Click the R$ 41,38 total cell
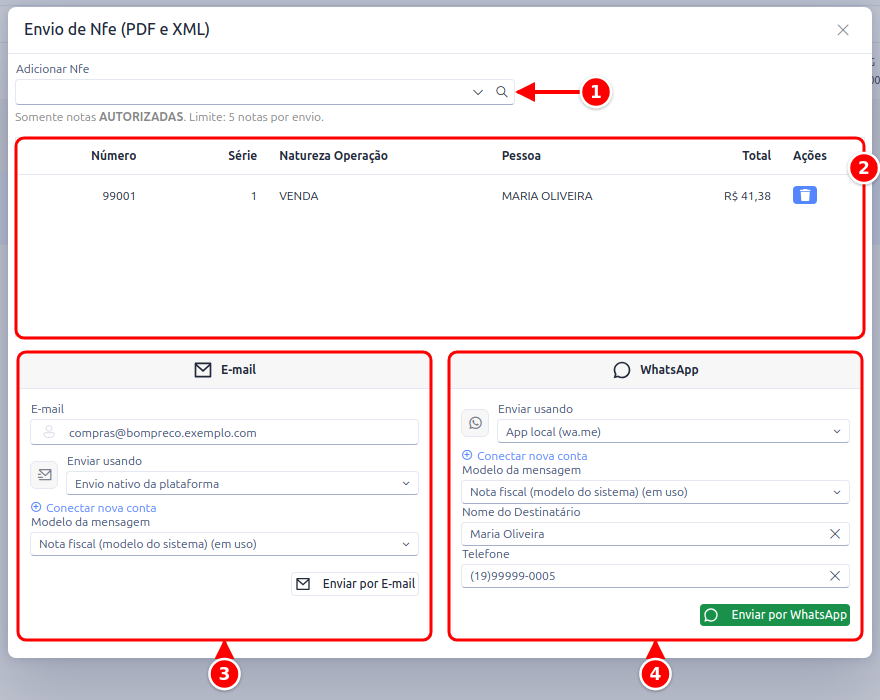Image resolution: width=880 pixels, height=700 pixels. coord(747,196)
